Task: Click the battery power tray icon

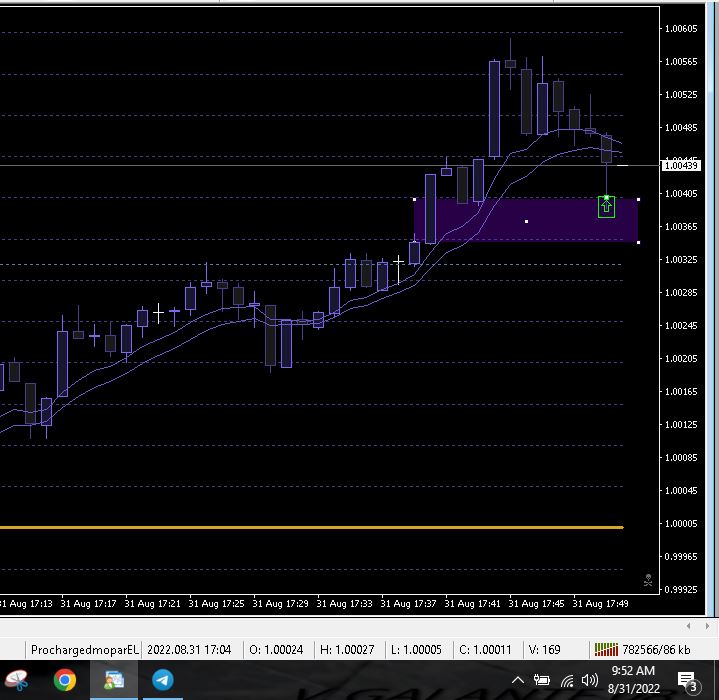Action: coord(542,680)
